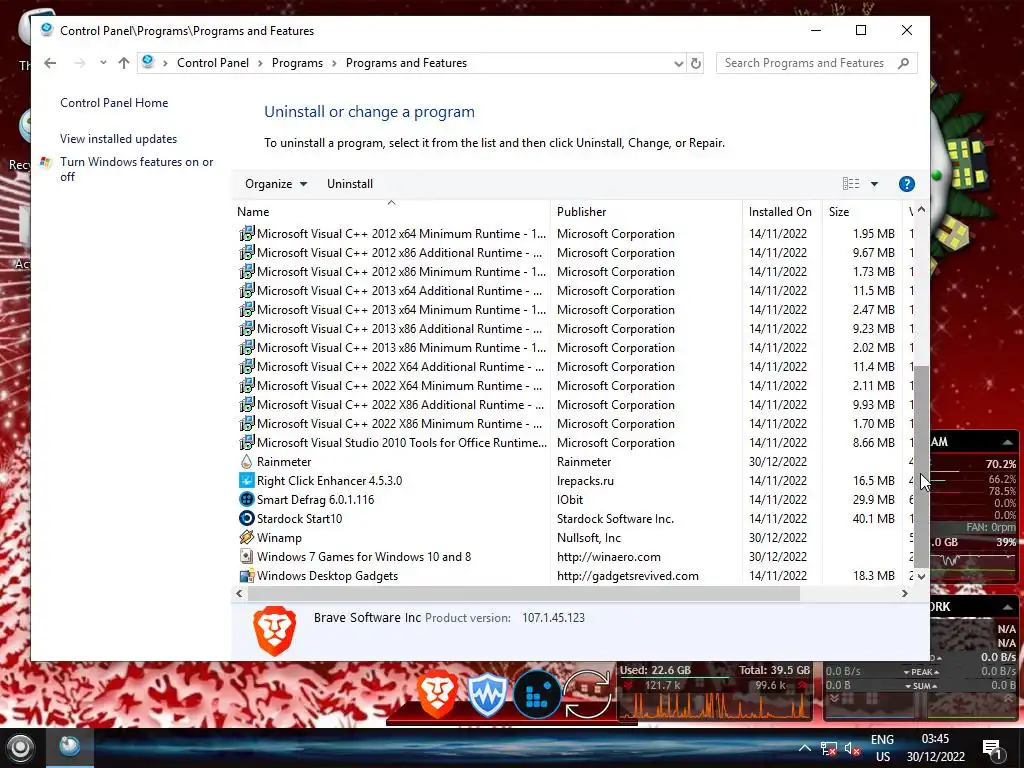Click the Visual Studio 2010 Tools icon
Screen dimensions: 1024x768
[x=246, y=443]
